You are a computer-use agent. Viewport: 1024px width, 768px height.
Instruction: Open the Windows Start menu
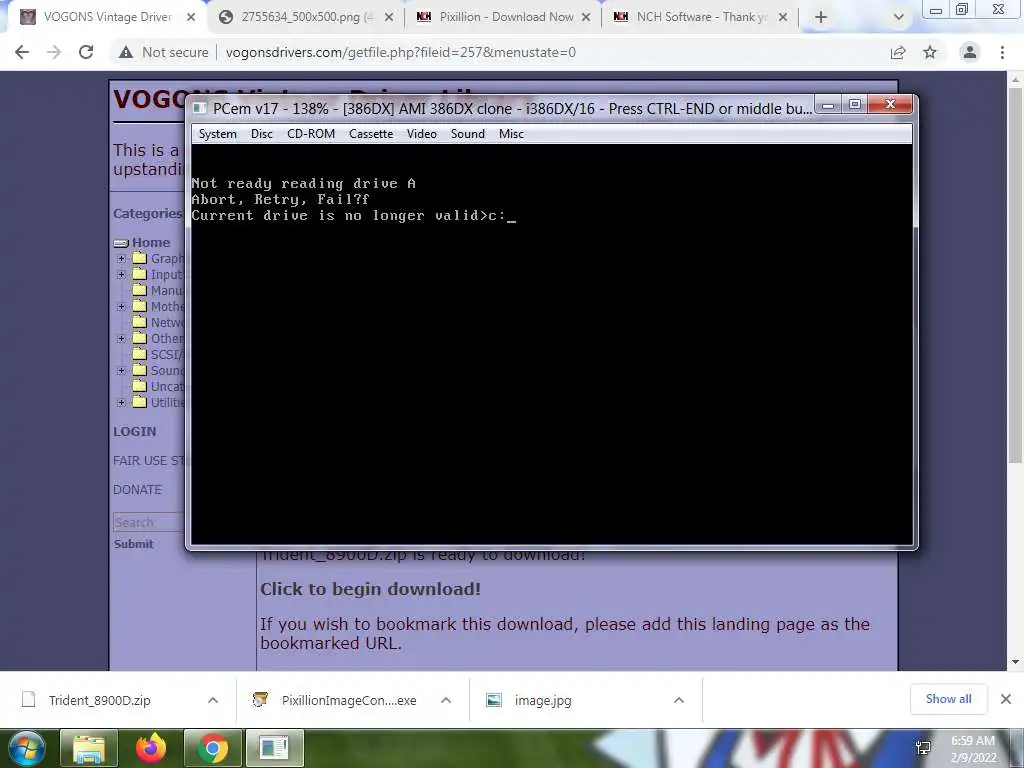tap(26, 748)
